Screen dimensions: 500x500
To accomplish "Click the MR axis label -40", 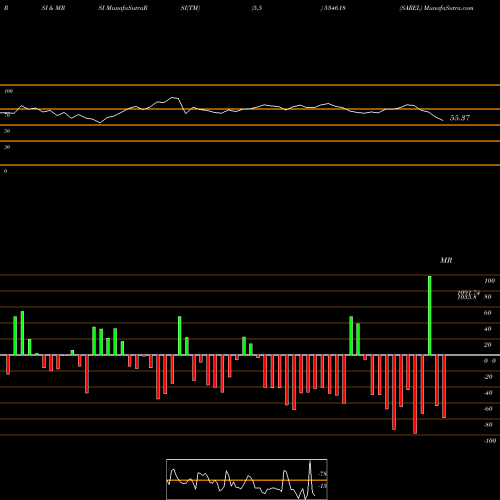I will click(488, 393).
